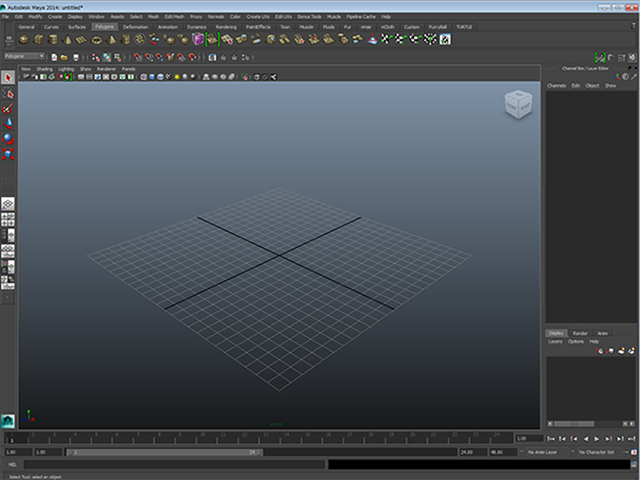Go to end of playback range
Viewport: 640px width, 480px height.
point(631,439)
